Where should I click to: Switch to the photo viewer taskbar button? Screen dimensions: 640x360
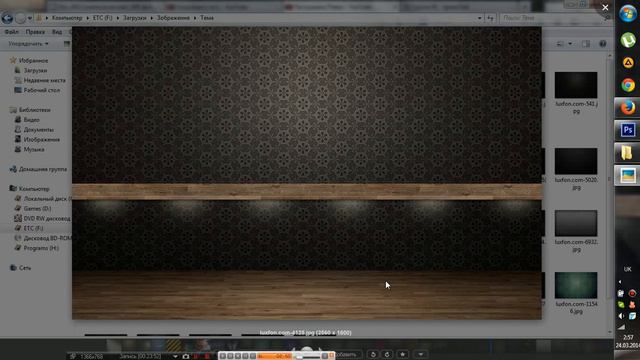tap(627, 175)
